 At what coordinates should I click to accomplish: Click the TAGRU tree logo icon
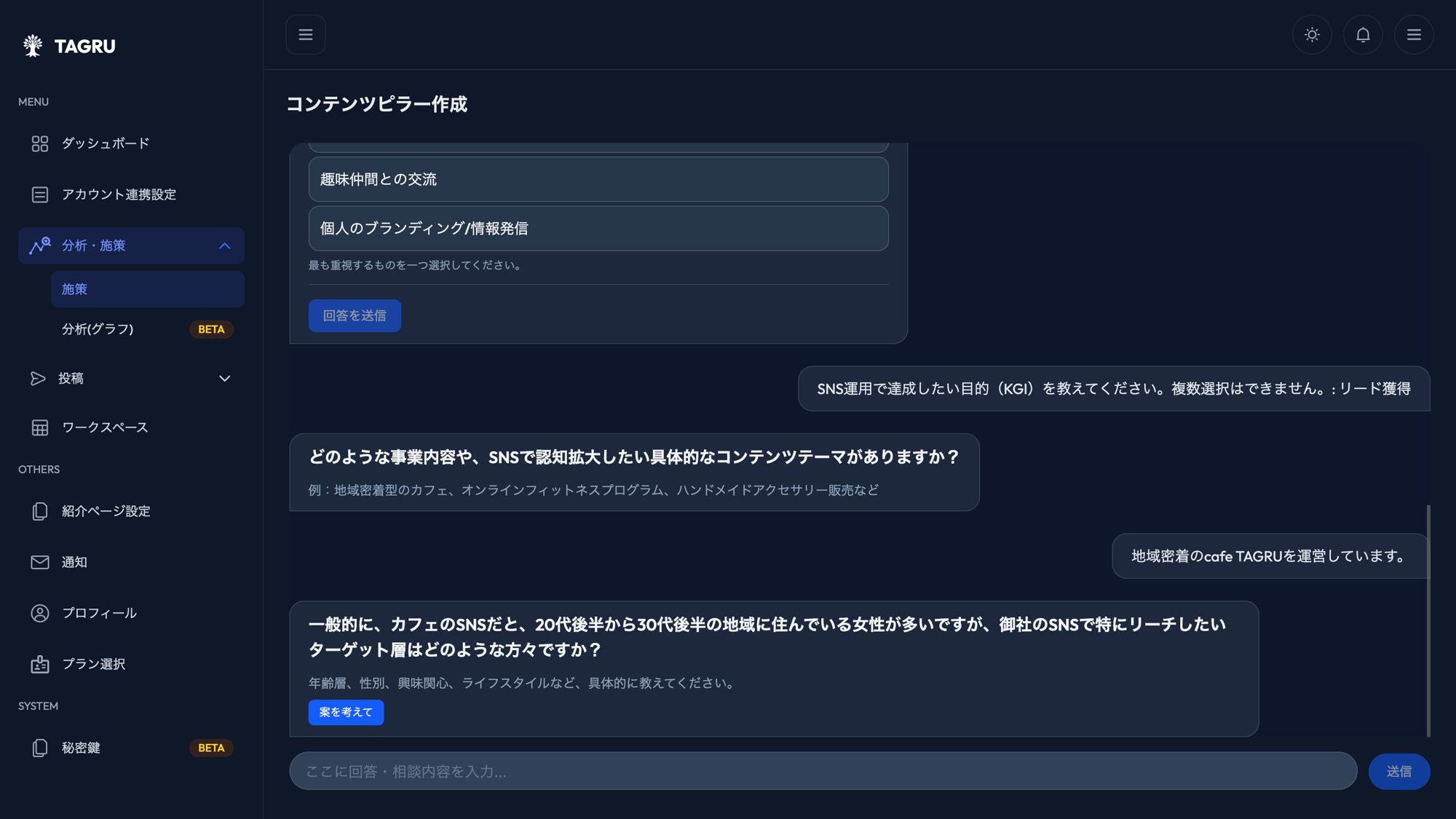(x=33, y=46)
